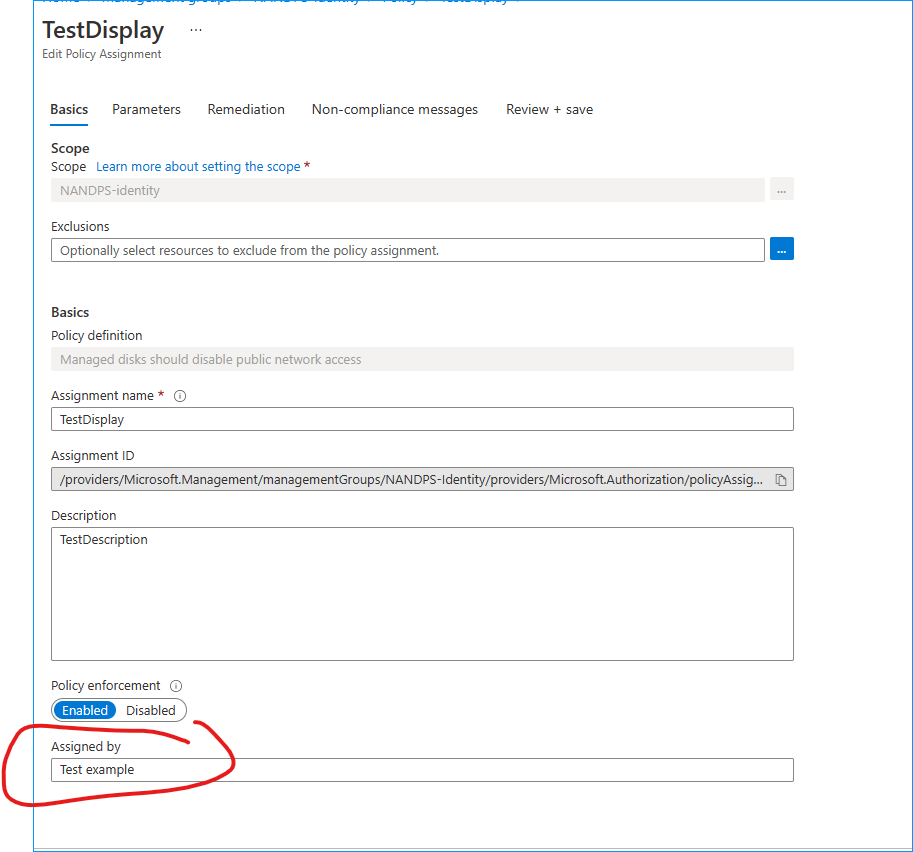
Task: Select the Basics tab
Action: [x=68, y=109]
